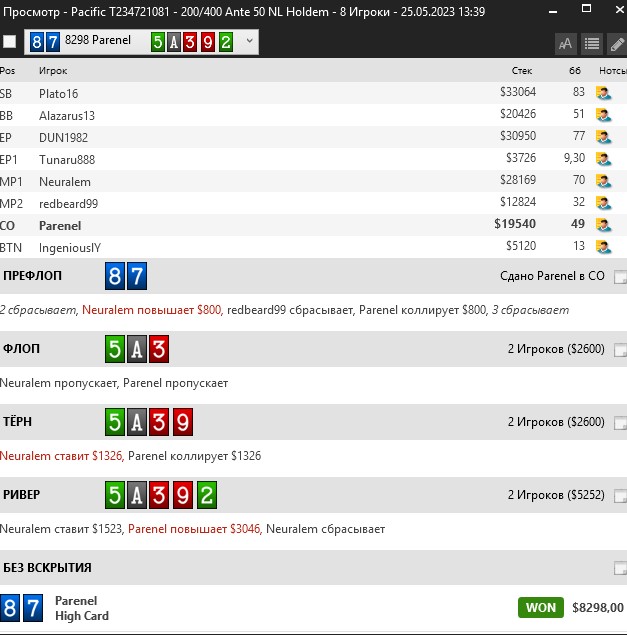The width and height of the screenshot is (627, 635).
Task: Click stack value $19540
Action: (515, 224)
